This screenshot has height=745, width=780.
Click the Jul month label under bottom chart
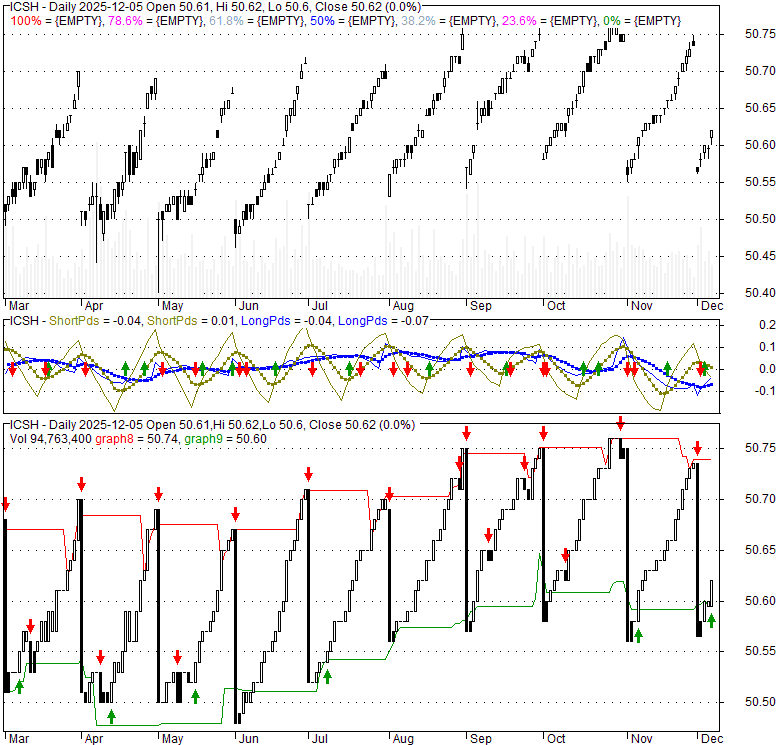click(319, 739)
